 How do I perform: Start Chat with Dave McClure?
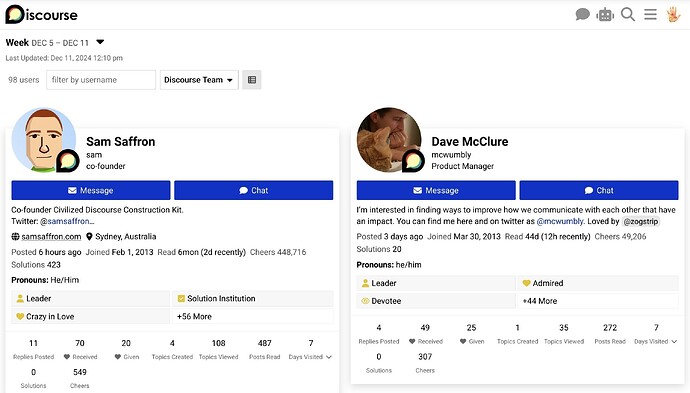599,190
